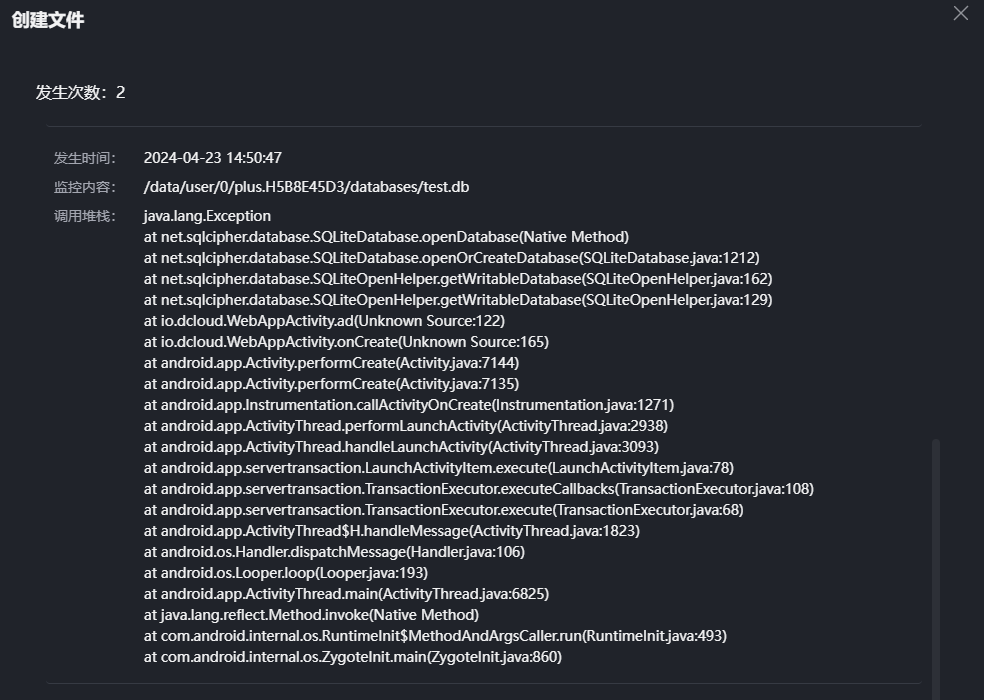Click the SQLiteDatabase.openDatabase stack line
Screen dimensions: 984x700
coord(386,237)
